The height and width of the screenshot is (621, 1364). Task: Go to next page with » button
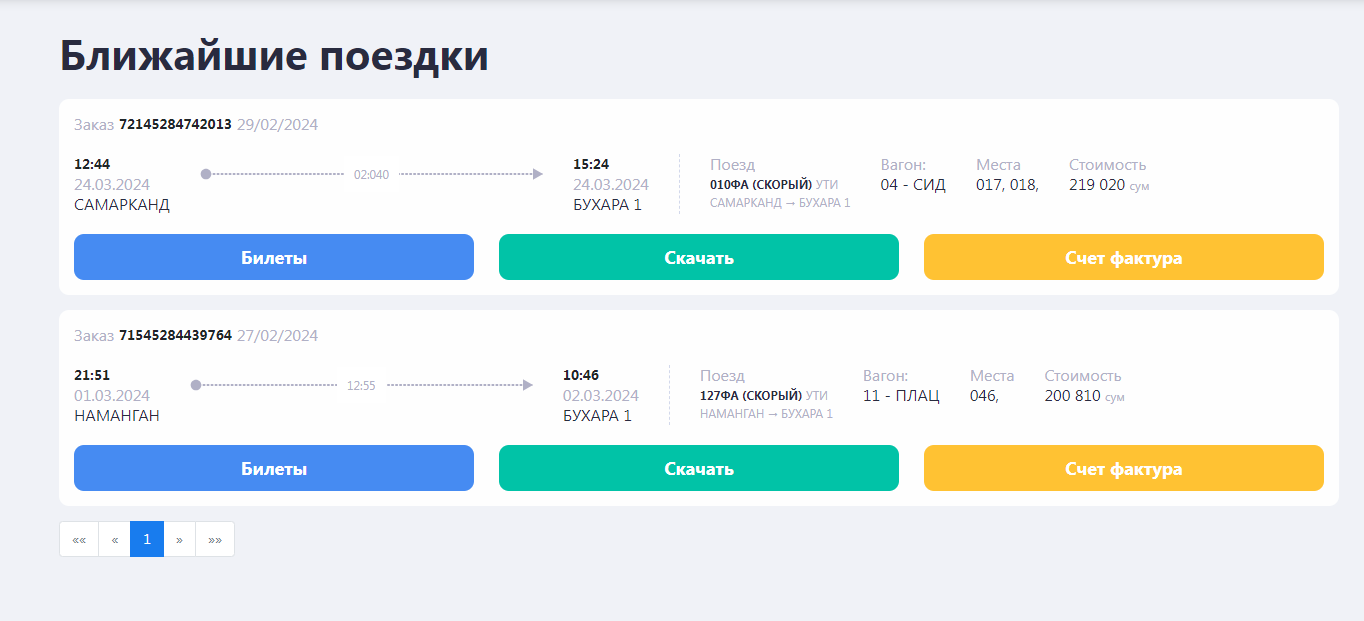coord(179,539)
